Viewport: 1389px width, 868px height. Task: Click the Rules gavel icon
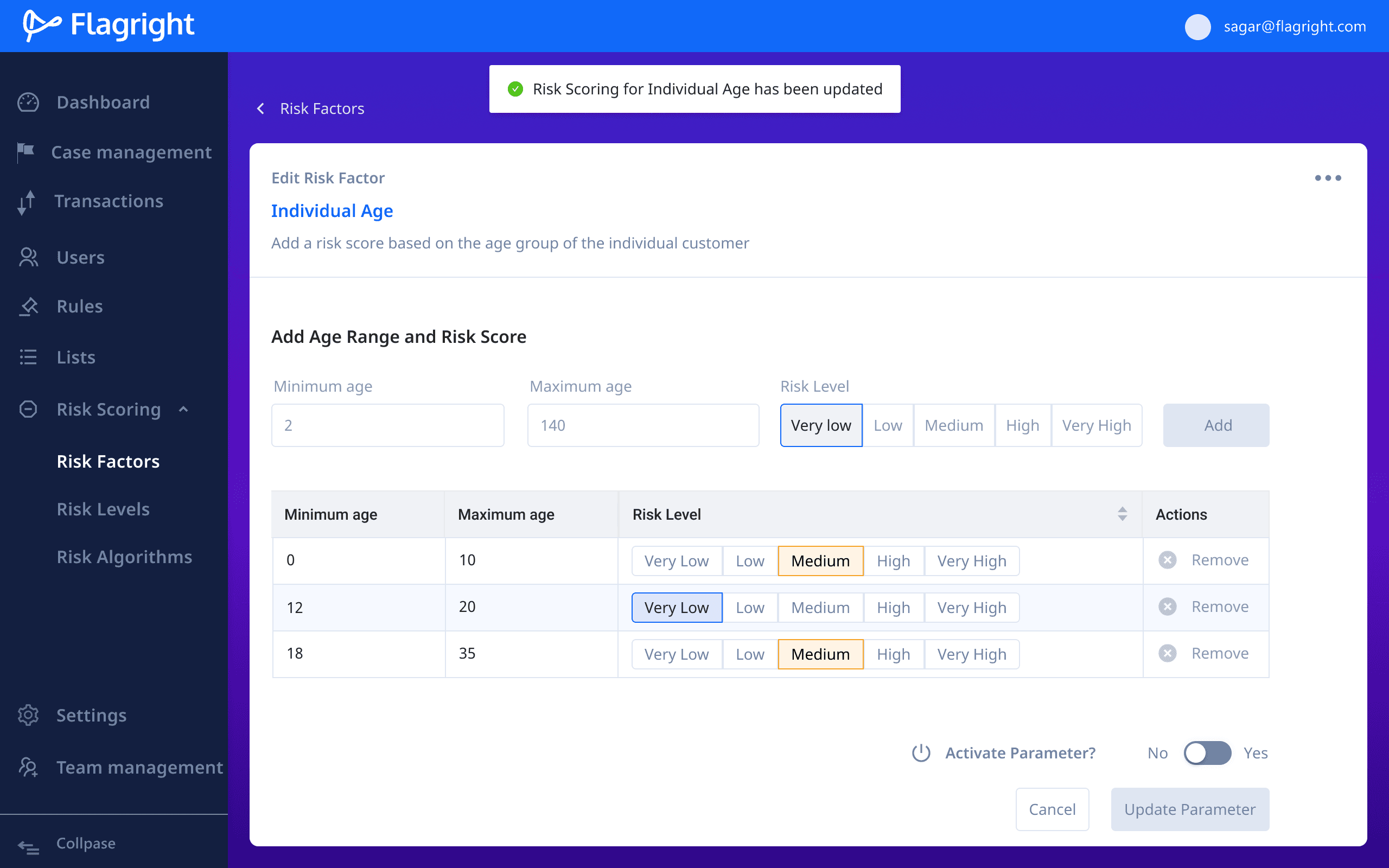(28, 307)
